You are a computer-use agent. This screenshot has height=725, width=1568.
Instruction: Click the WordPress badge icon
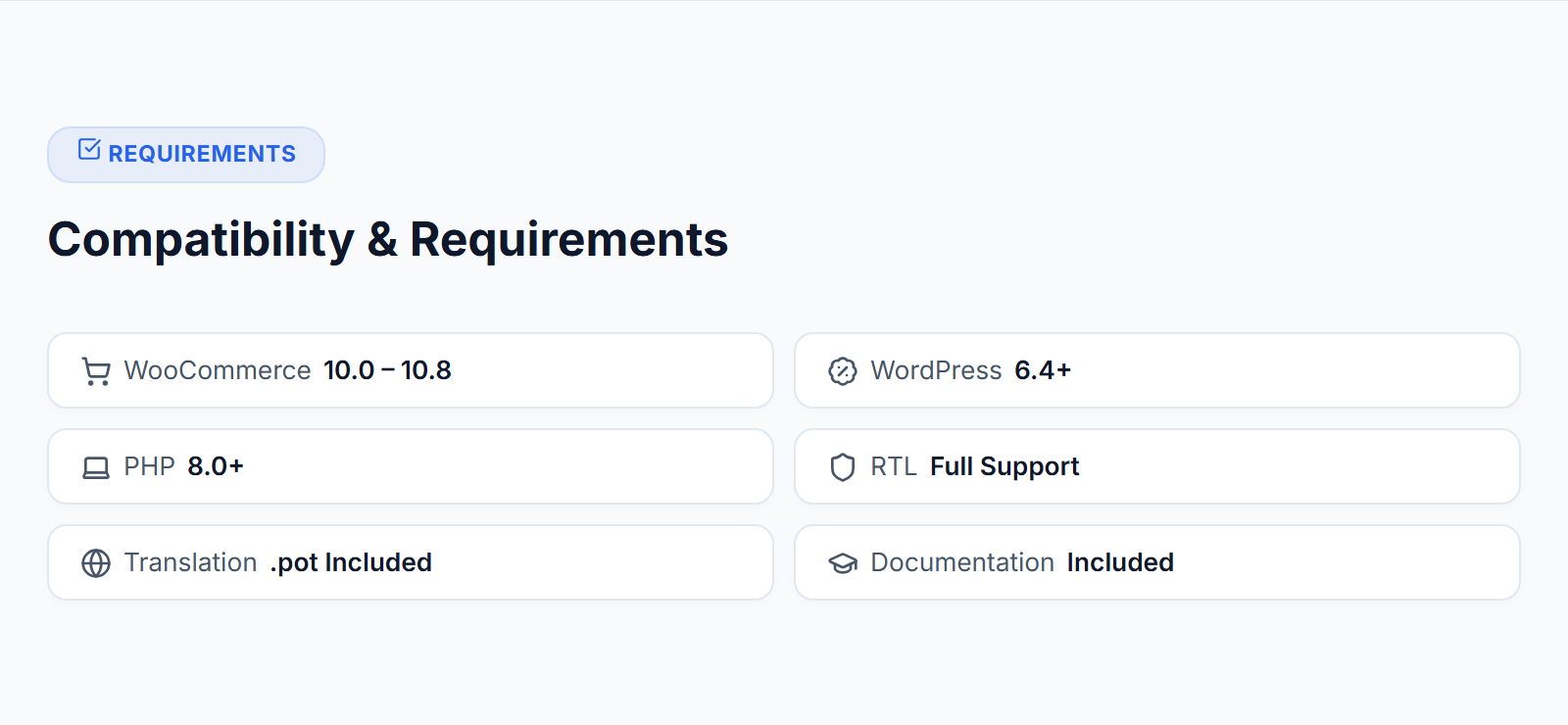click(843, 371)
